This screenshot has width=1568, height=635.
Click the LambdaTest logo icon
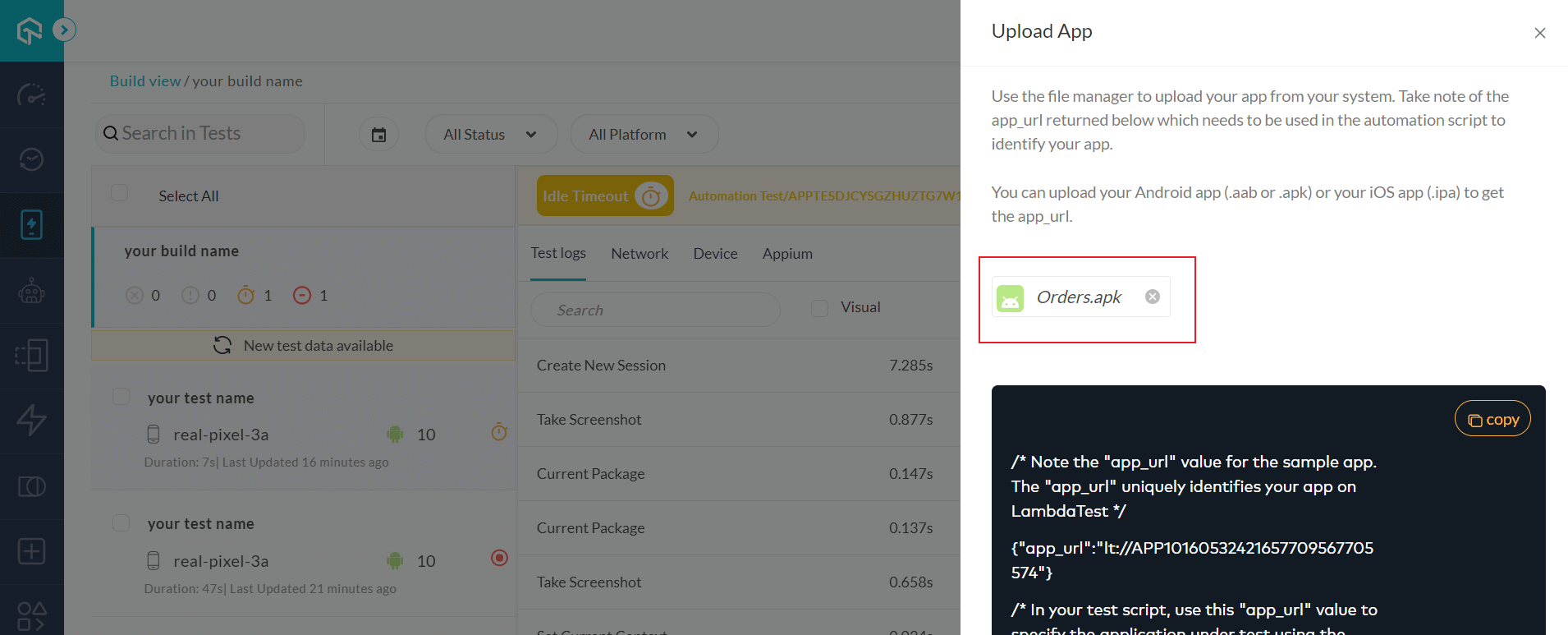(30, 31)
